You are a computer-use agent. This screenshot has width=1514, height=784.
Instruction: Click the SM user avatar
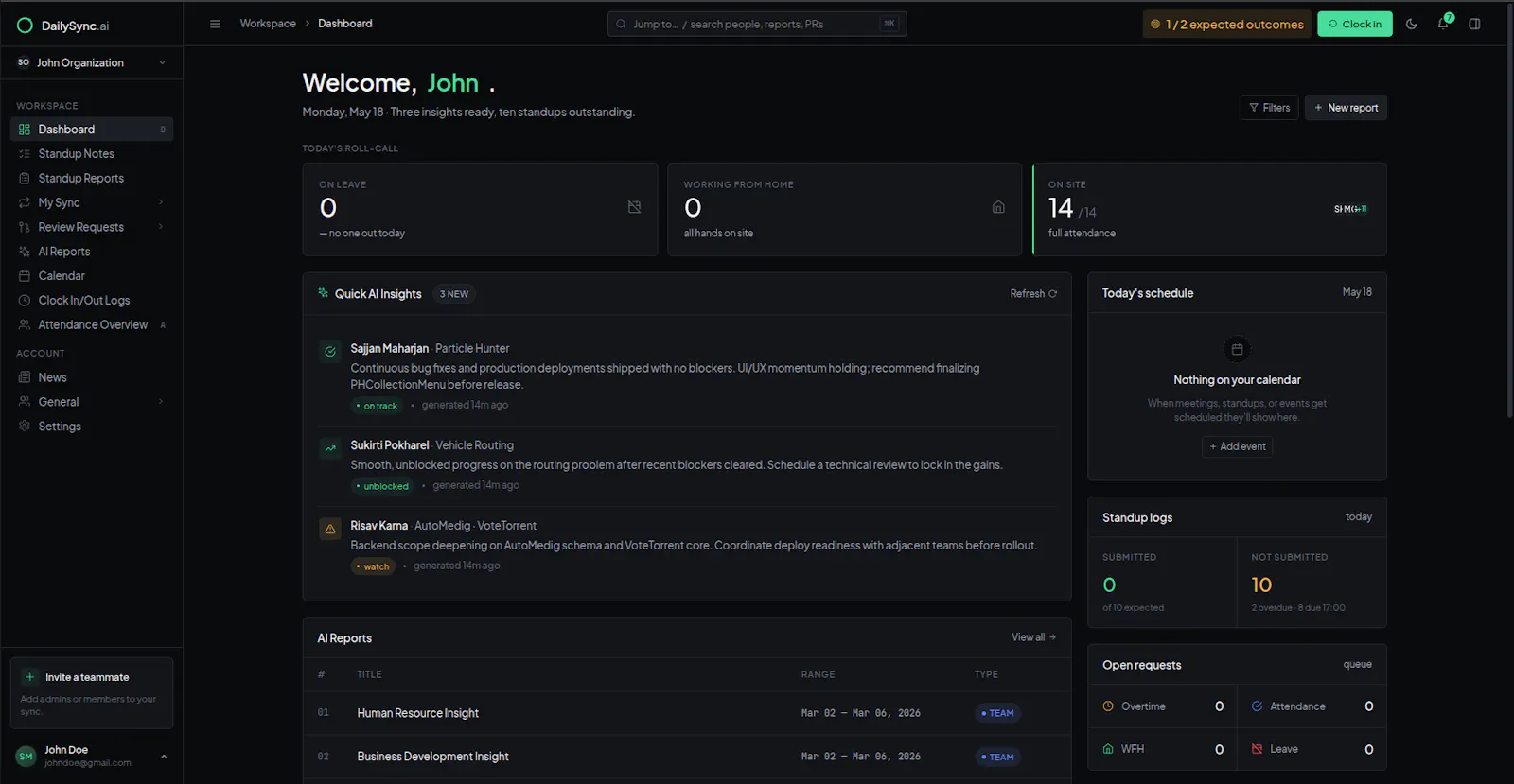[x=26, y=757]
